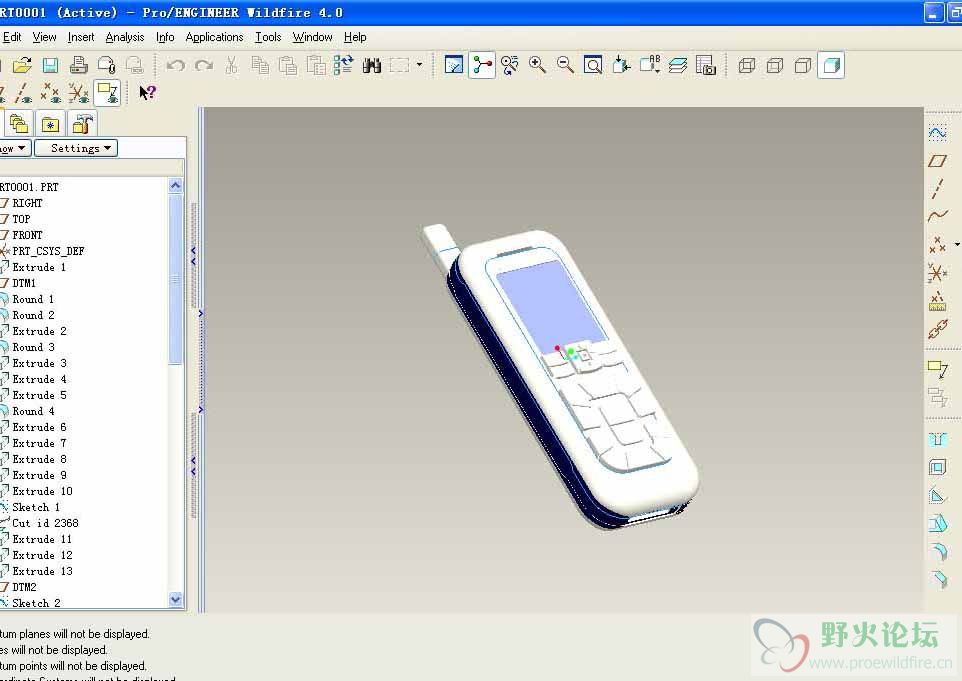Open the View menu
Viewport: 962px width, 681px height.
[44, 37]
